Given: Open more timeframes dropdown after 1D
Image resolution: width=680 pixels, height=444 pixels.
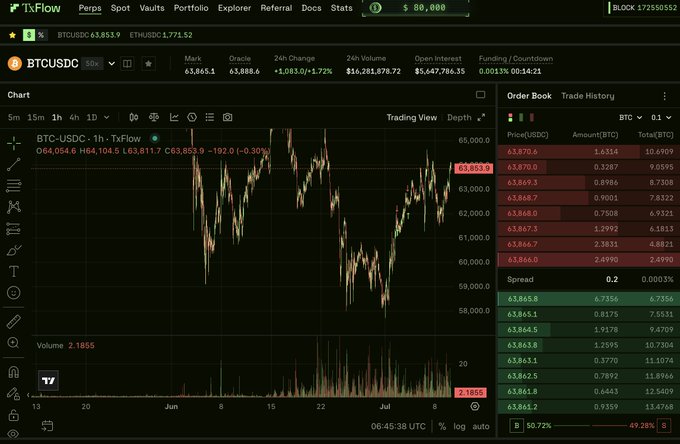Looking at the screenshot, I should coord(107,118).
